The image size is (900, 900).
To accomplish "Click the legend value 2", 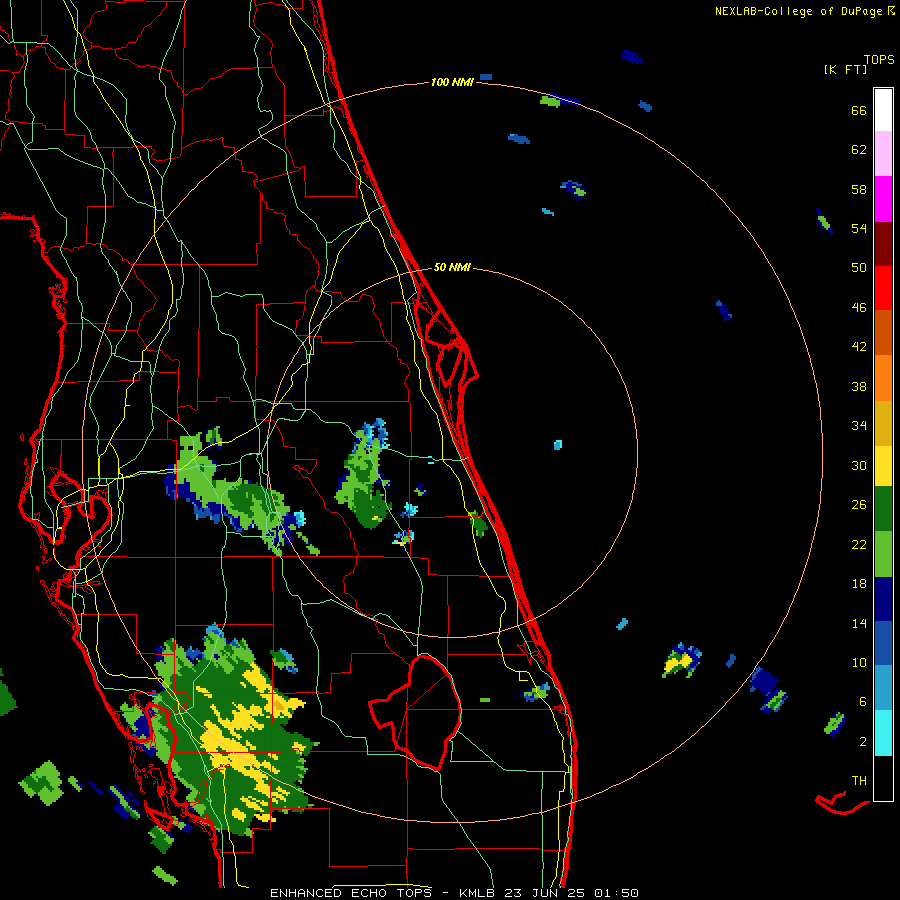I will 862,741.
